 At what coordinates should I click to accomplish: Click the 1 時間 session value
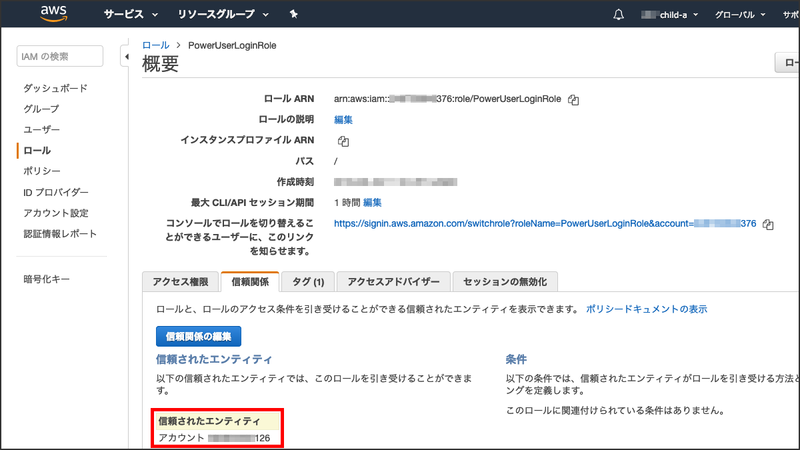point(347,203)
